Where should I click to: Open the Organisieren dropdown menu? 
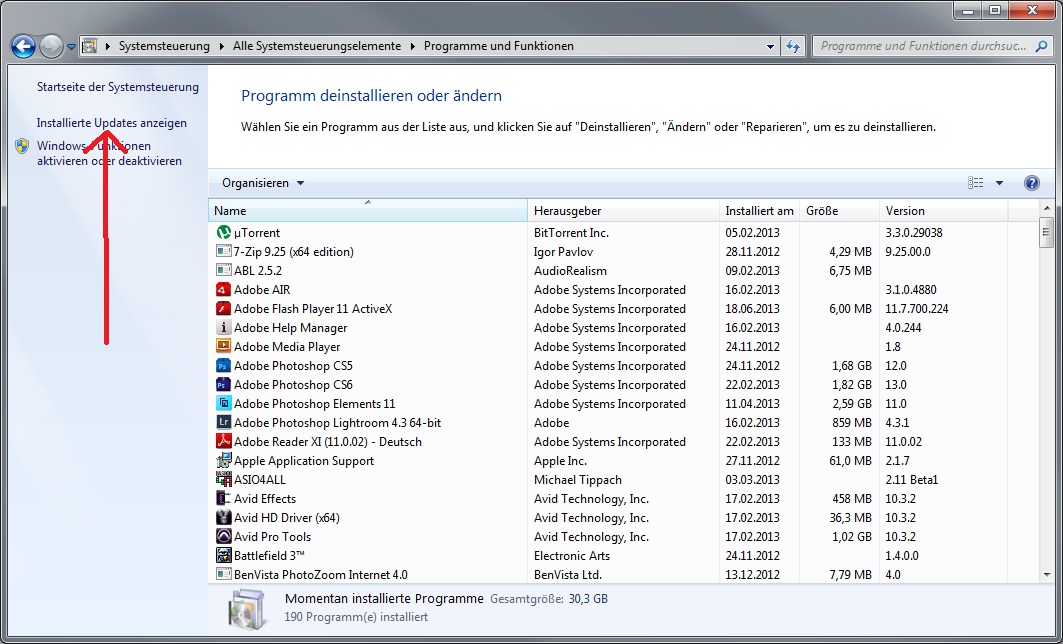click(263, 183)
